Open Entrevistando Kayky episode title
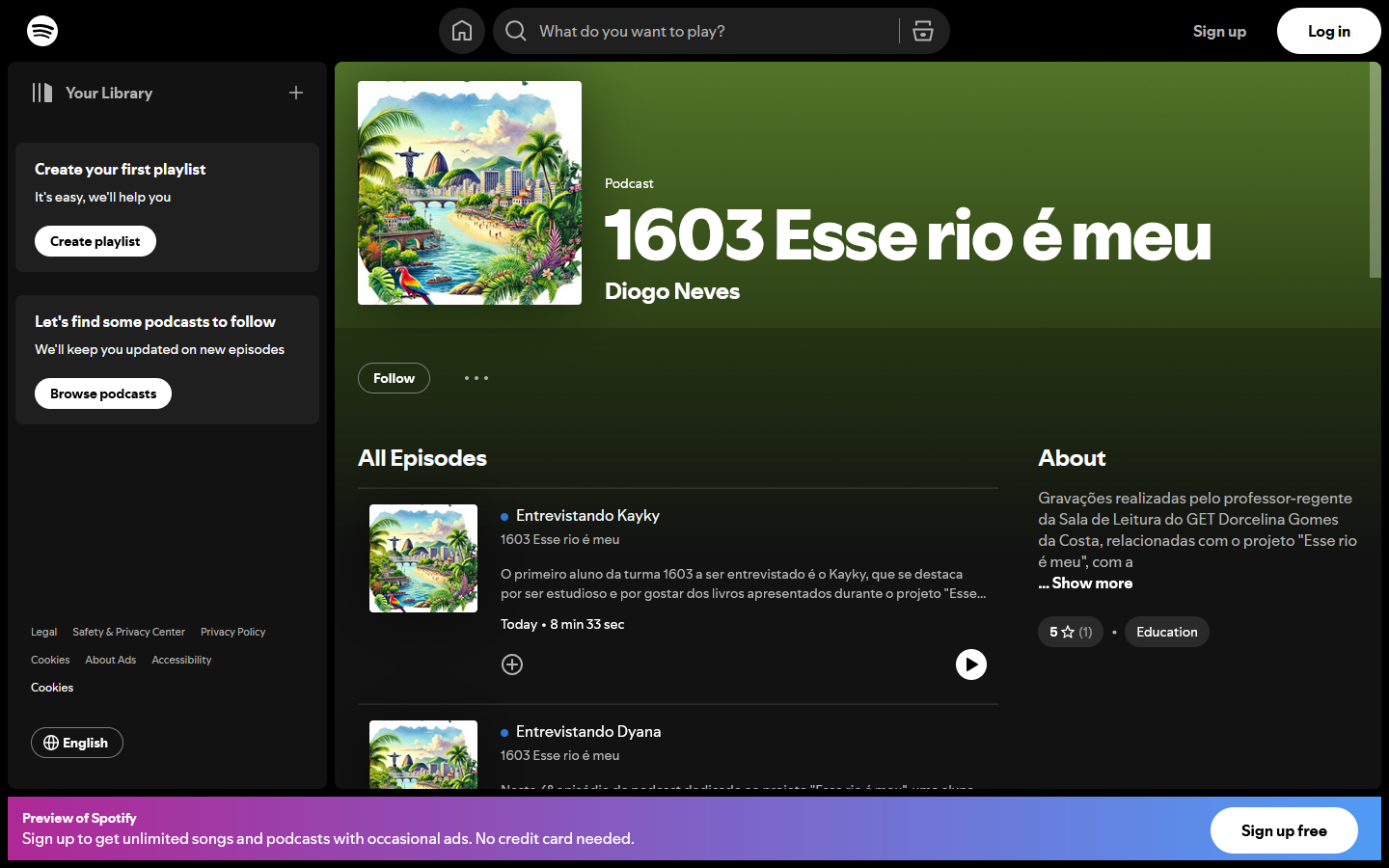Image resolution: width=1389 pixels, height=868 pixels. 587,515
